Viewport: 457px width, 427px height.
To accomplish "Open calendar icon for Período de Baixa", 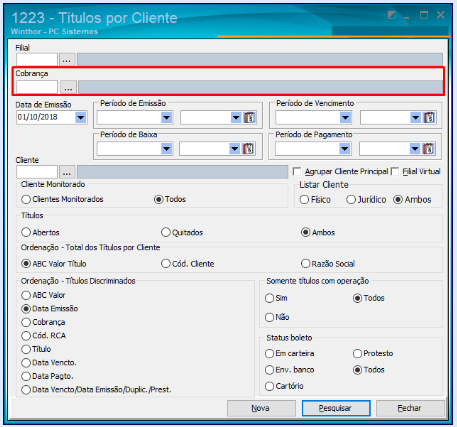I will (248, 149).
